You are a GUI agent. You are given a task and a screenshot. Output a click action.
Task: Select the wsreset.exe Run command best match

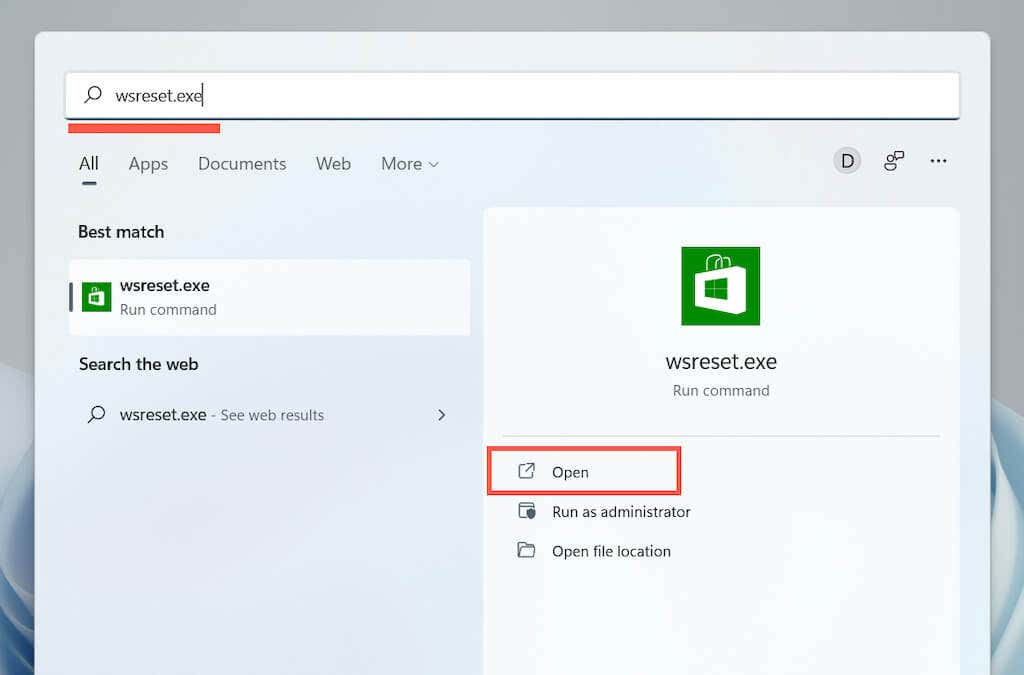click(270, 298)
